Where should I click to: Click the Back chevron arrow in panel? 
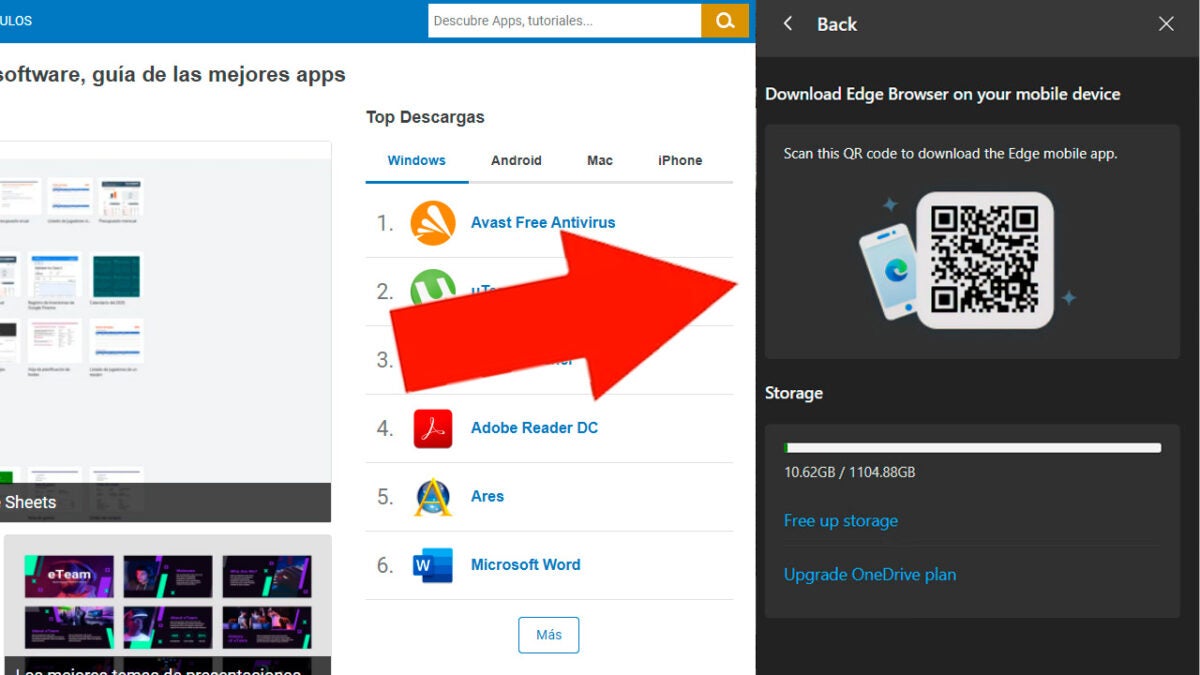click(x=788, y=24)
